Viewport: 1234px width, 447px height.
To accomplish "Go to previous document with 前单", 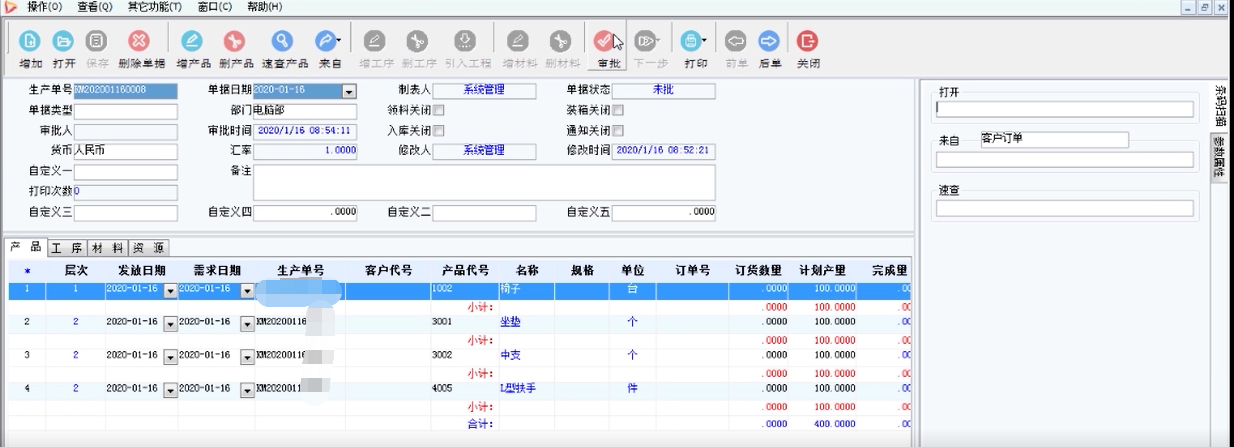I will [736, 41].
